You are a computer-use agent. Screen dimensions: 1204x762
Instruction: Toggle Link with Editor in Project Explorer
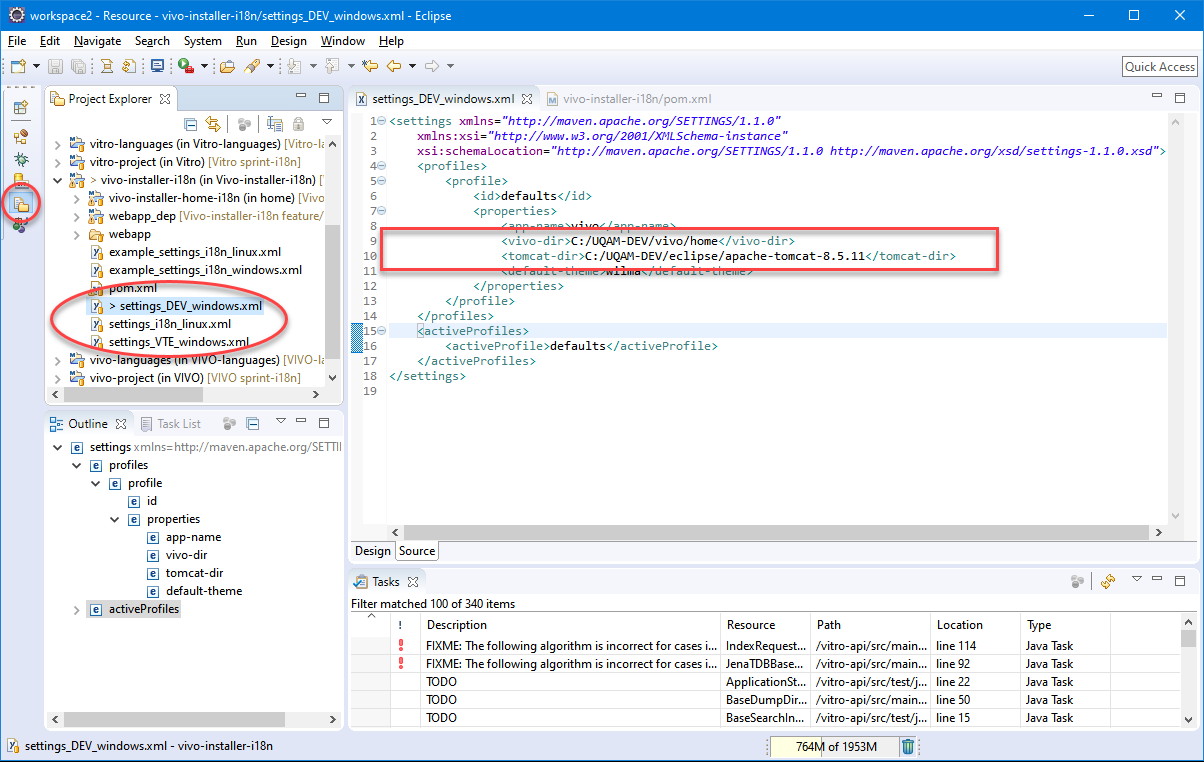(x=213, y=124)
